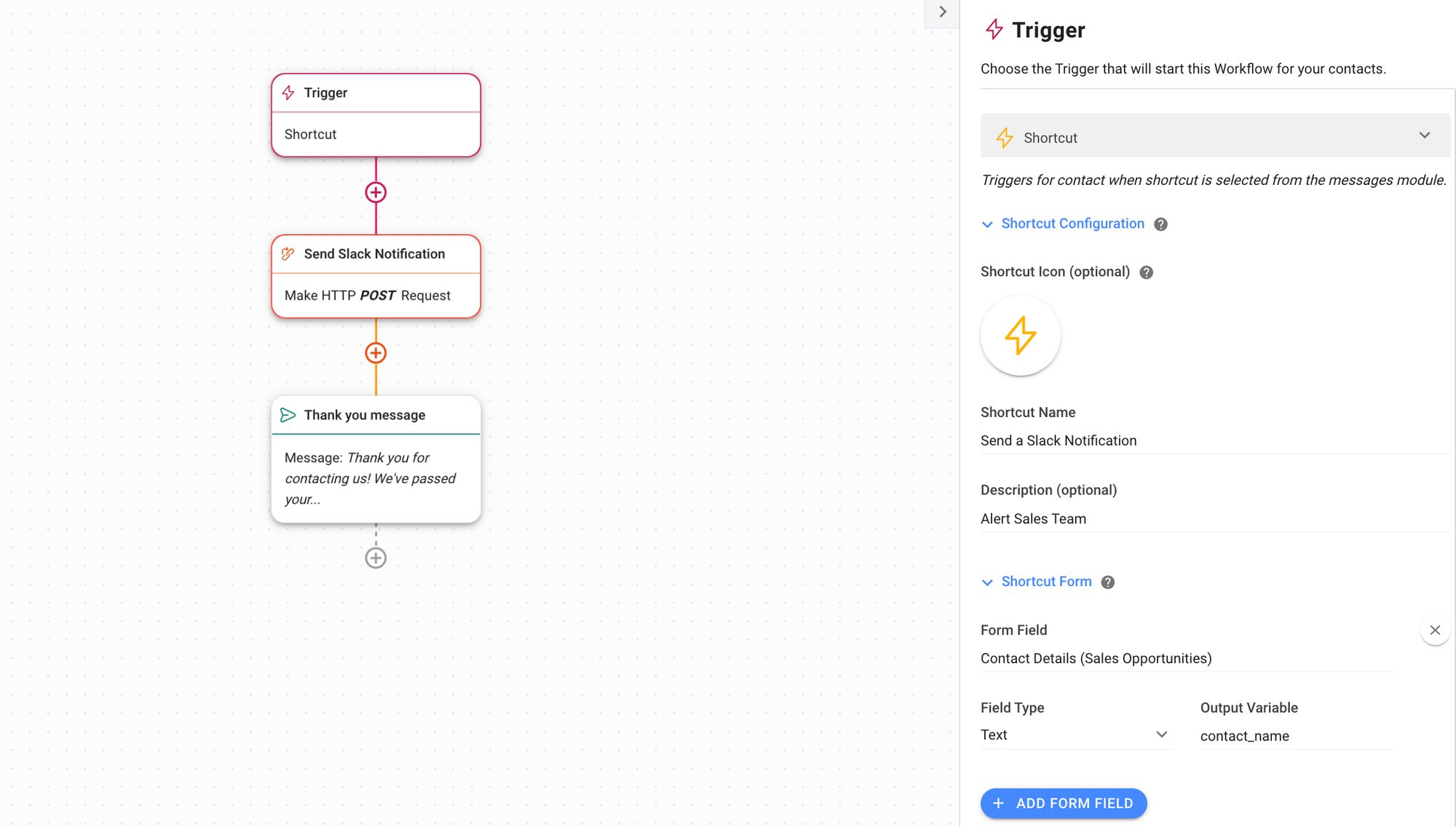
Task: Click the dashed plus button at workflow end
Action: pyautogui.click(x=376, y=557)
